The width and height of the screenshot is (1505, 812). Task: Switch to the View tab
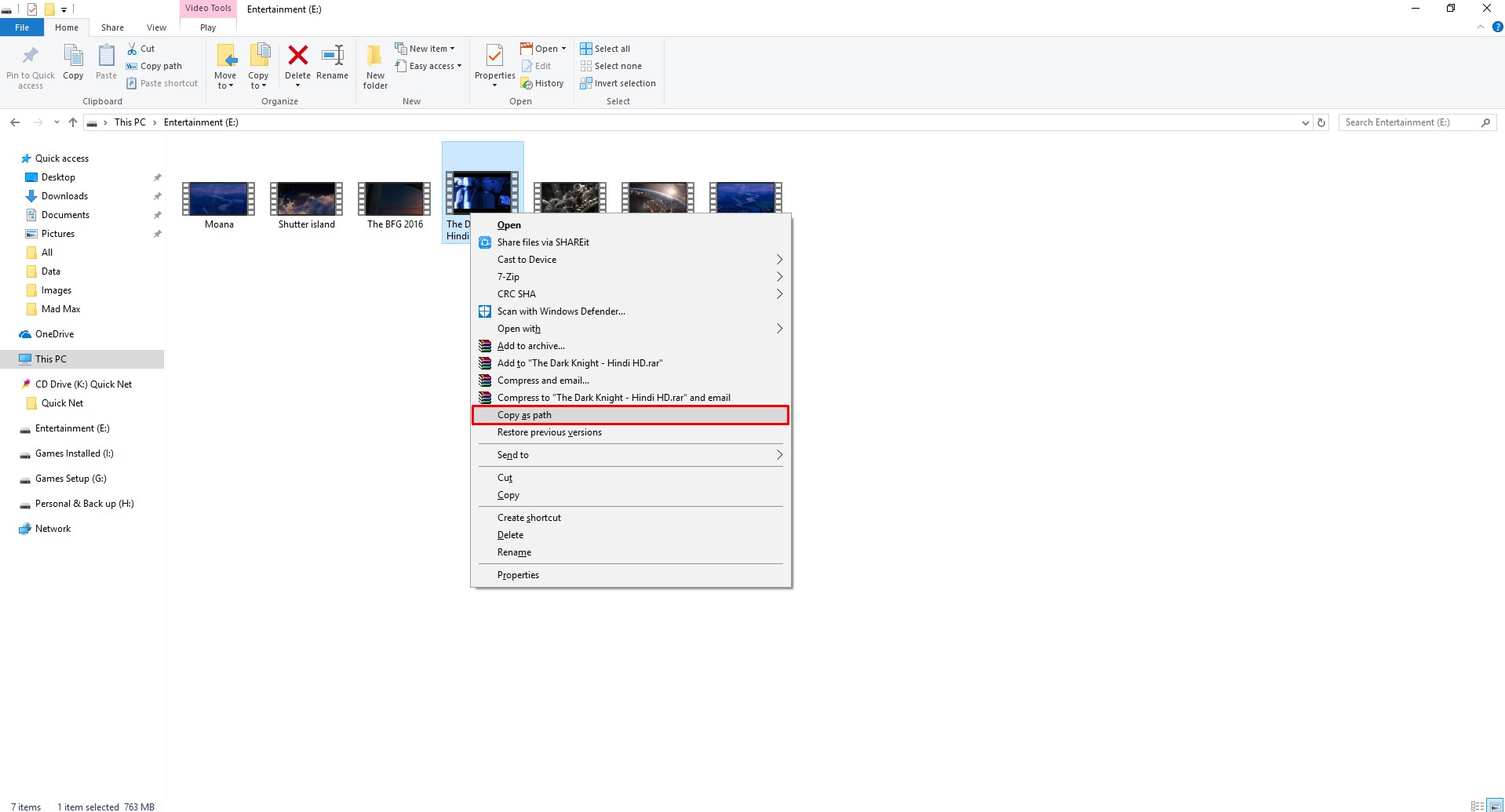(x=156, y=27)
